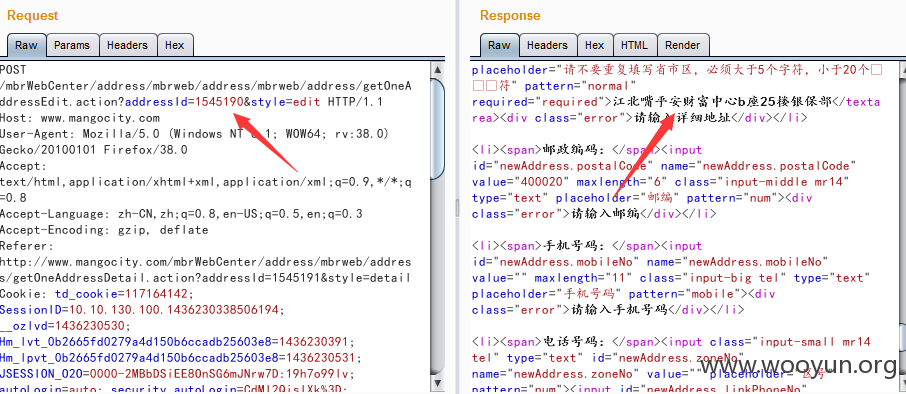Open the Response Render tab
Screen dimensions: 906x394
pos(682,45)
